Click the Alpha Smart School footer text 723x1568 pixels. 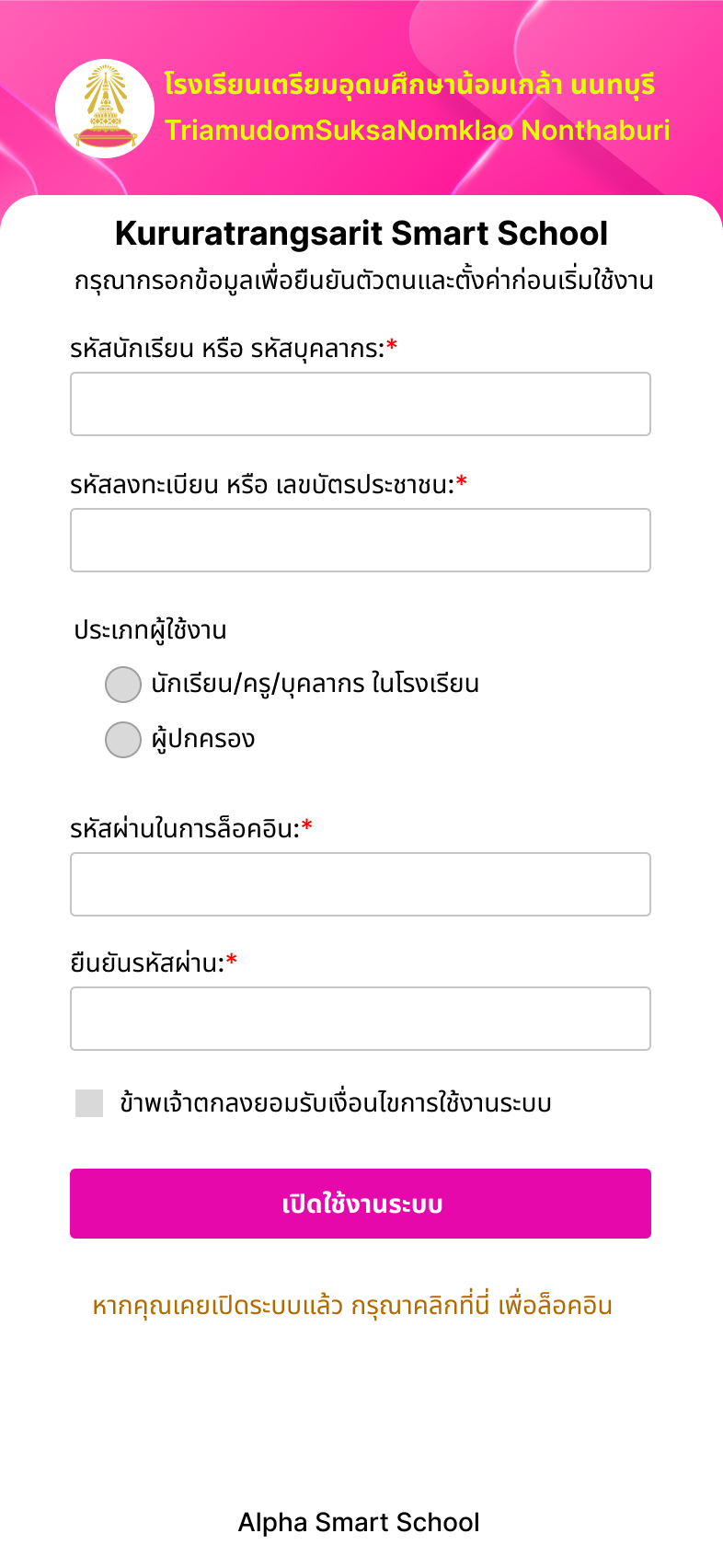[359, 1522]
